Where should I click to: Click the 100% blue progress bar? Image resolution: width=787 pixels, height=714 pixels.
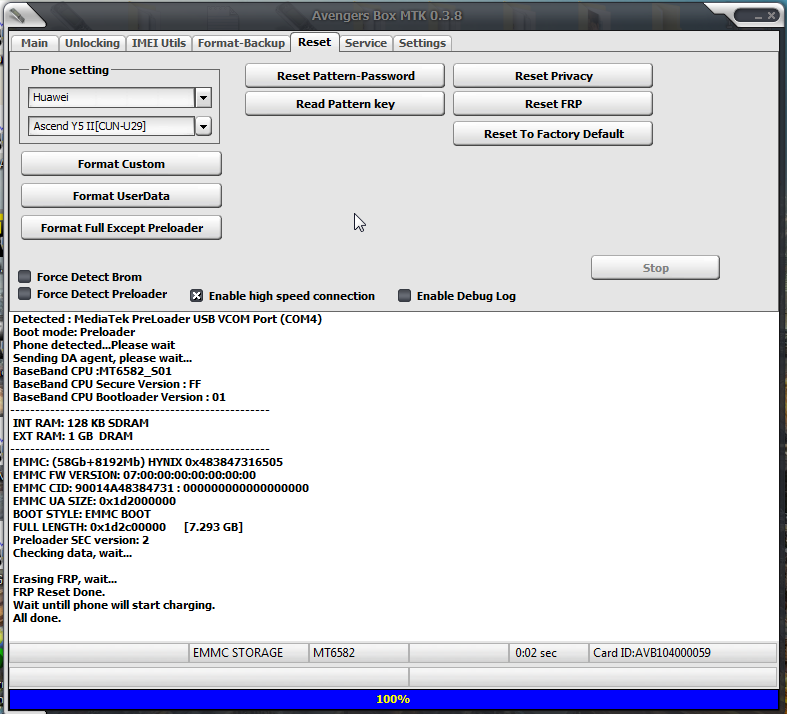click(393, 699)
